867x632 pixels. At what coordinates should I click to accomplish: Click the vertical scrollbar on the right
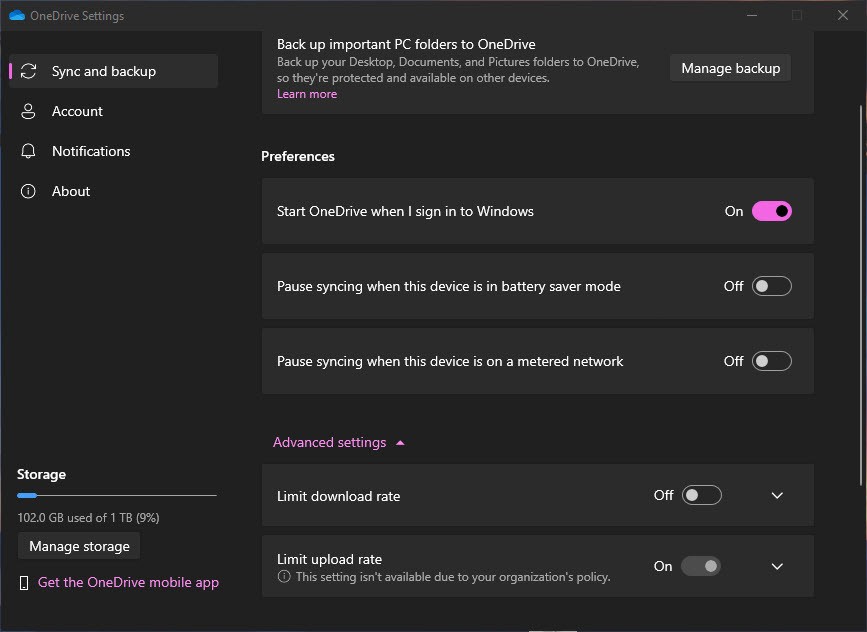tap(858, 300)
